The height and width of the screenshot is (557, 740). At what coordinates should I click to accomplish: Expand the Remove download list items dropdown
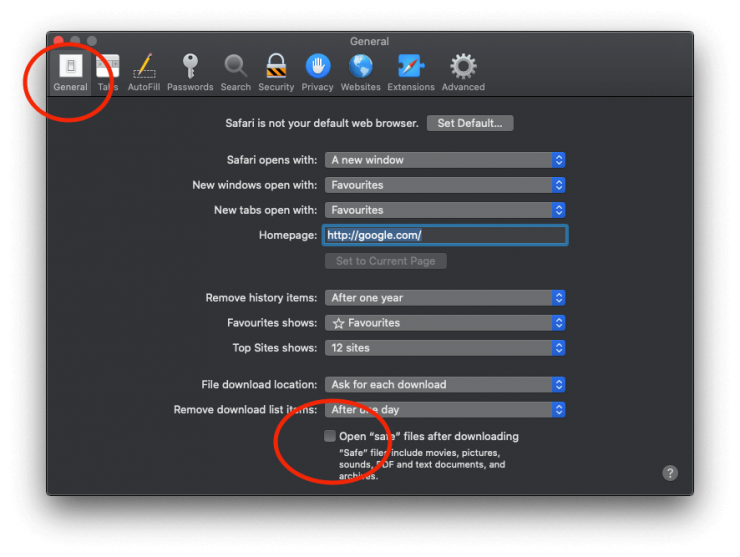(x=445, y=410)
